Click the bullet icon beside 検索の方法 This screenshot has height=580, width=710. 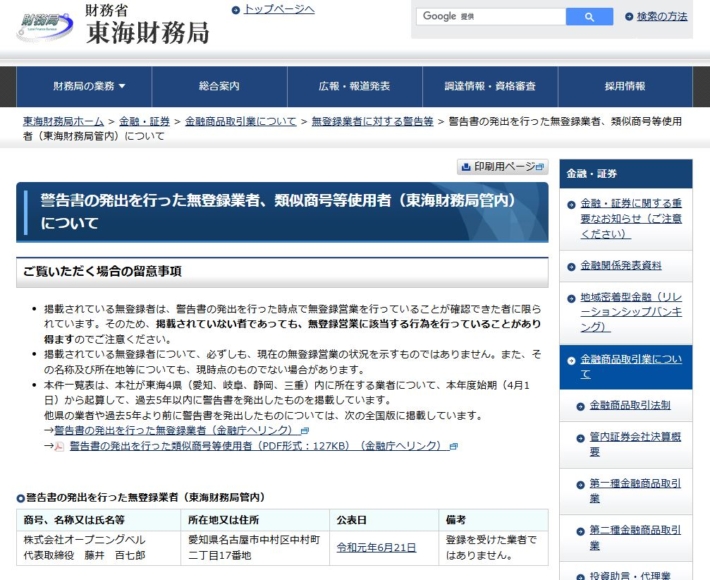click(x=629, y=17)
